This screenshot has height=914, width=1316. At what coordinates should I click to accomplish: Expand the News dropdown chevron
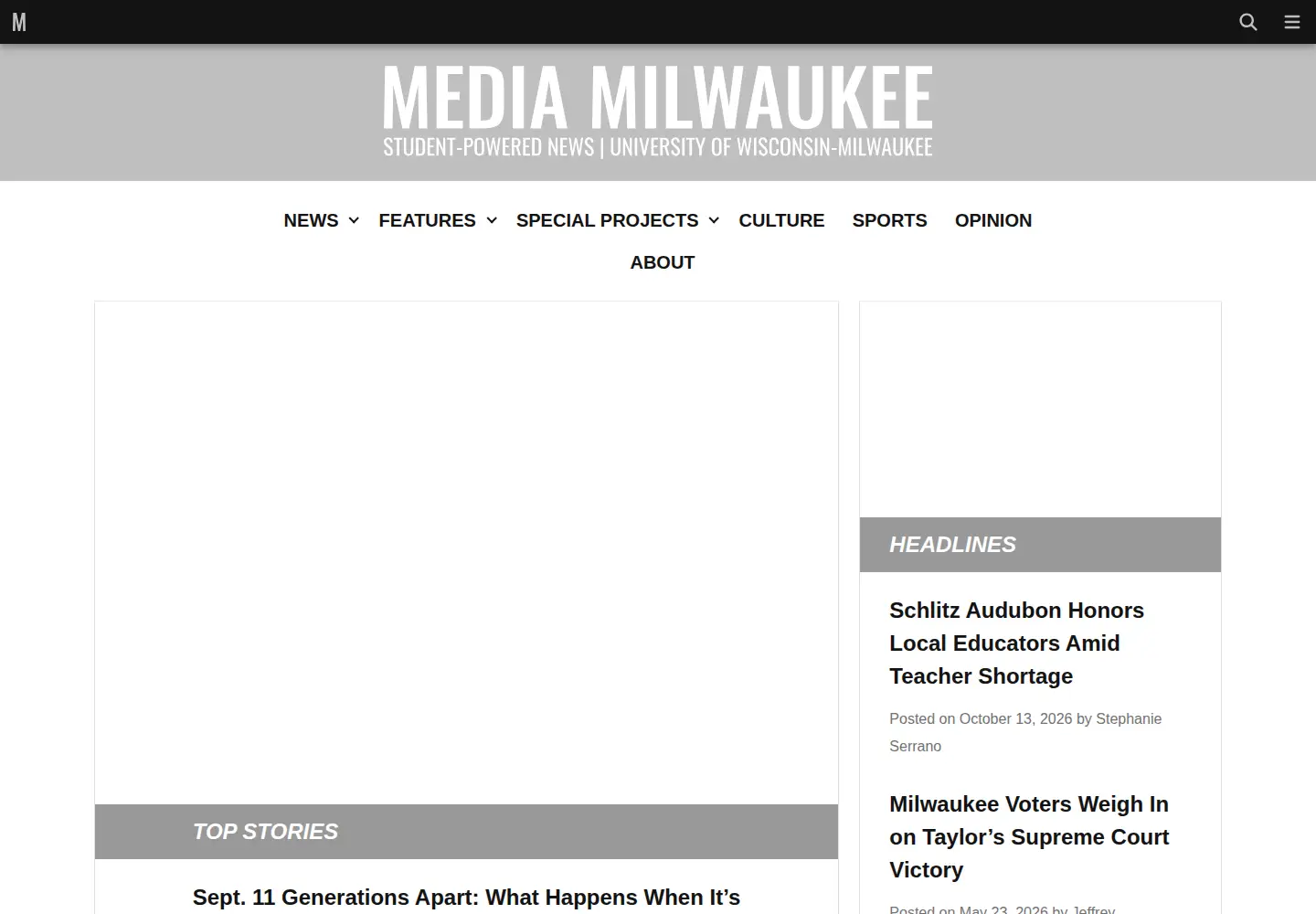pyautogui.click(x=354, y=220)
